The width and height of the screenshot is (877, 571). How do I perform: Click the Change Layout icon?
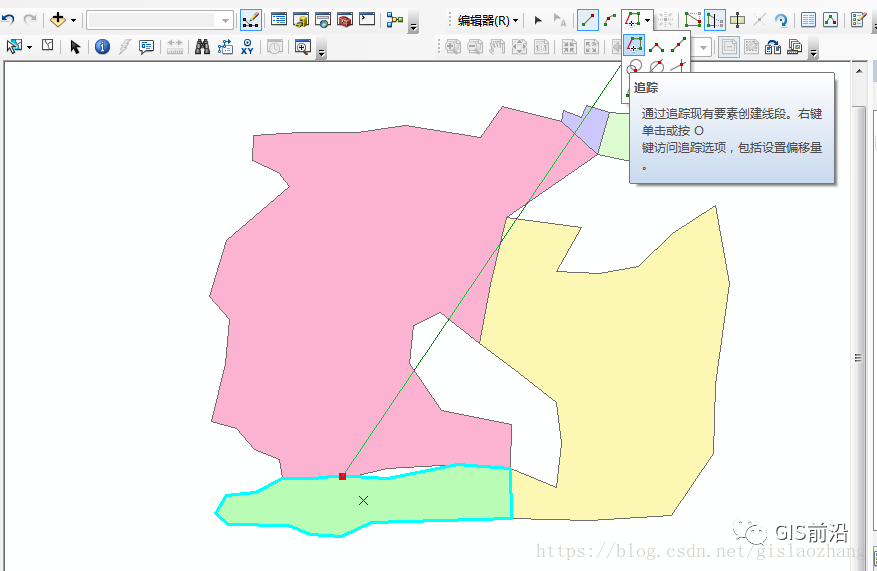(x=773, y=47)
